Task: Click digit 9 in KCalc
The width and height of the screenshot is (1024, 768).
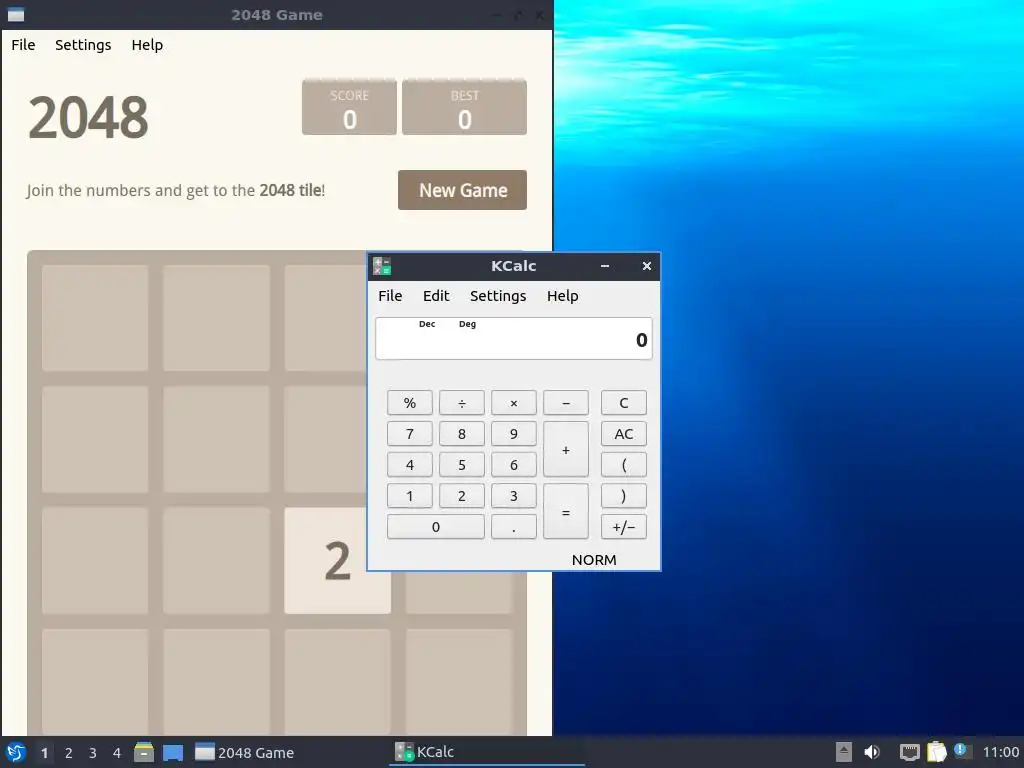Action: [514, 434]
